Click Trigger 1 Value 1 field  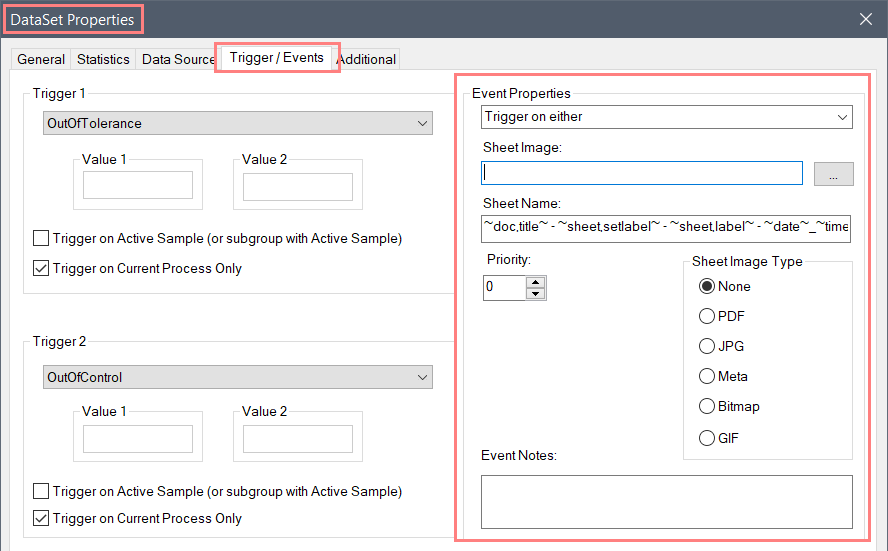[x=138, y=186]
